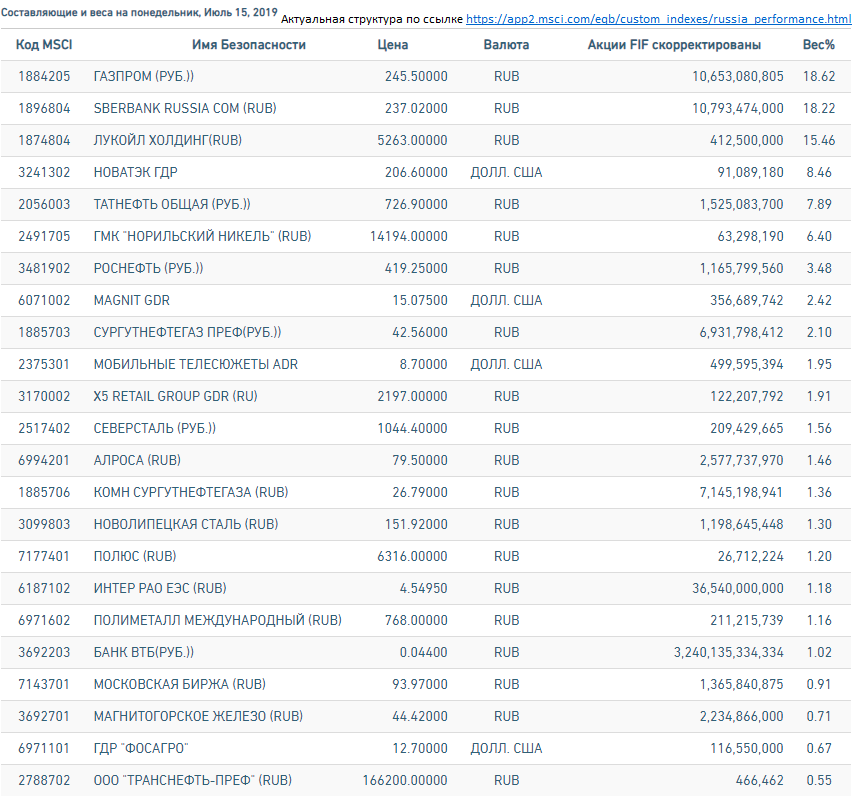Click shares value 36,540,000,000
Image resolution: width=857 pixels, height=800 pixels.
coord(737,589)
